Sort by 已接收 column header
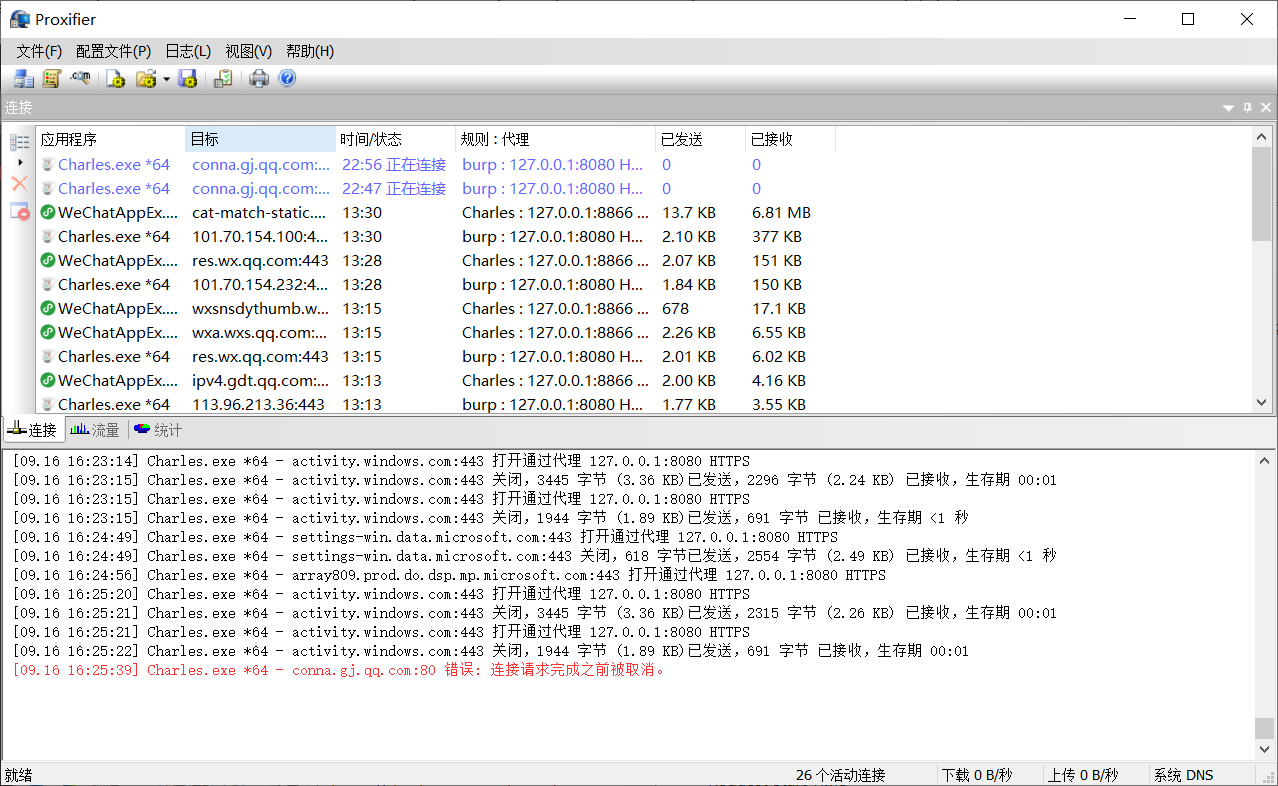Screen dimensions: 1278x786 (x=790, y=139)
